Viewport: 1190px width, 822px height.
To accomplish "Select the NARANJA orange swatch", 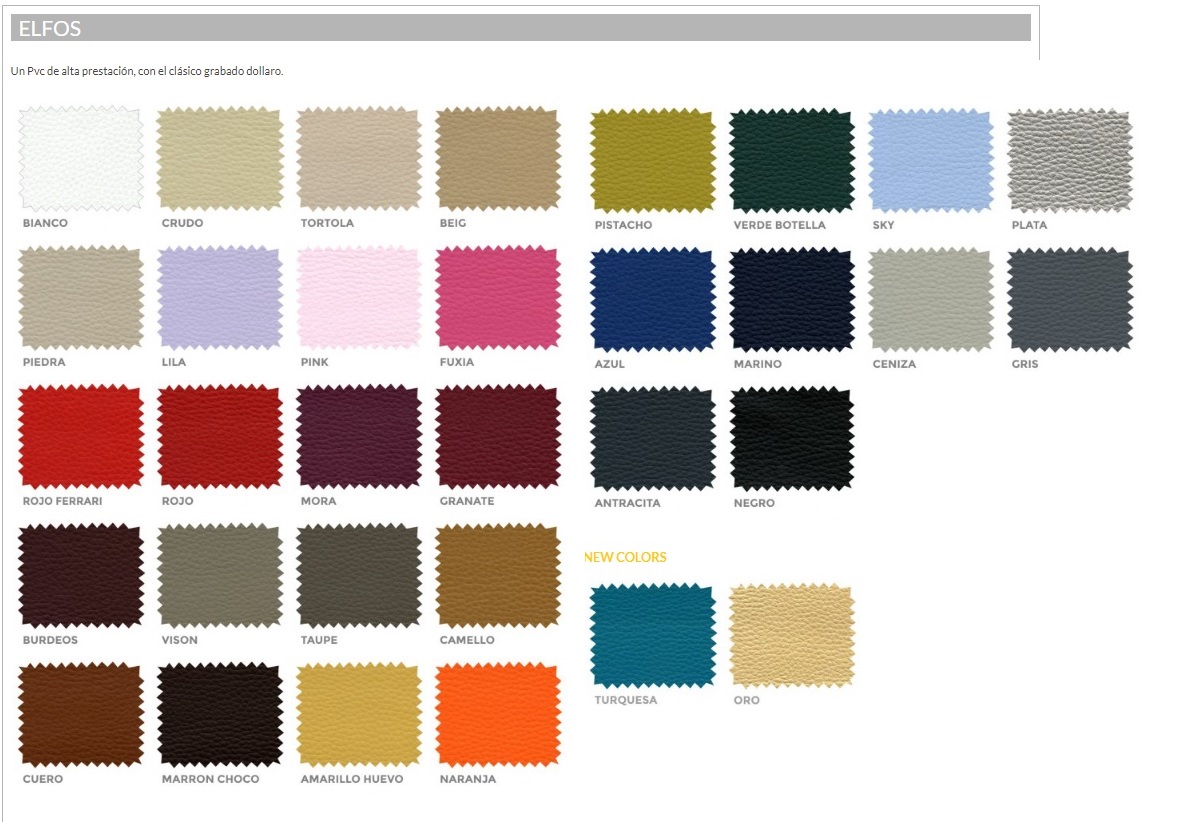I will [x=498, y=714].
